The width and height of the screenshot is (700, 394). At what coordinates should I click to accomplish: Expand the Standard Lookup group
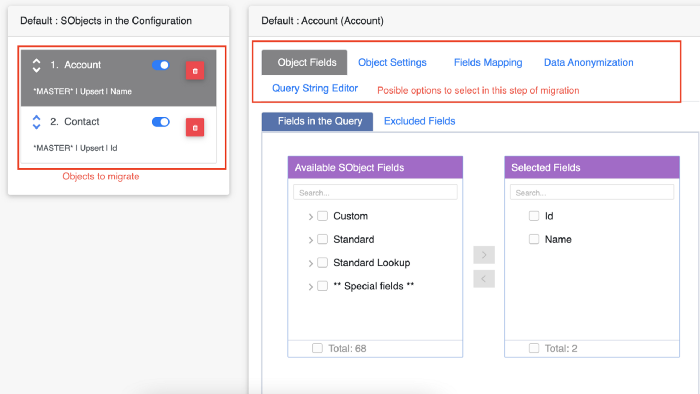[x=310, y=263]
